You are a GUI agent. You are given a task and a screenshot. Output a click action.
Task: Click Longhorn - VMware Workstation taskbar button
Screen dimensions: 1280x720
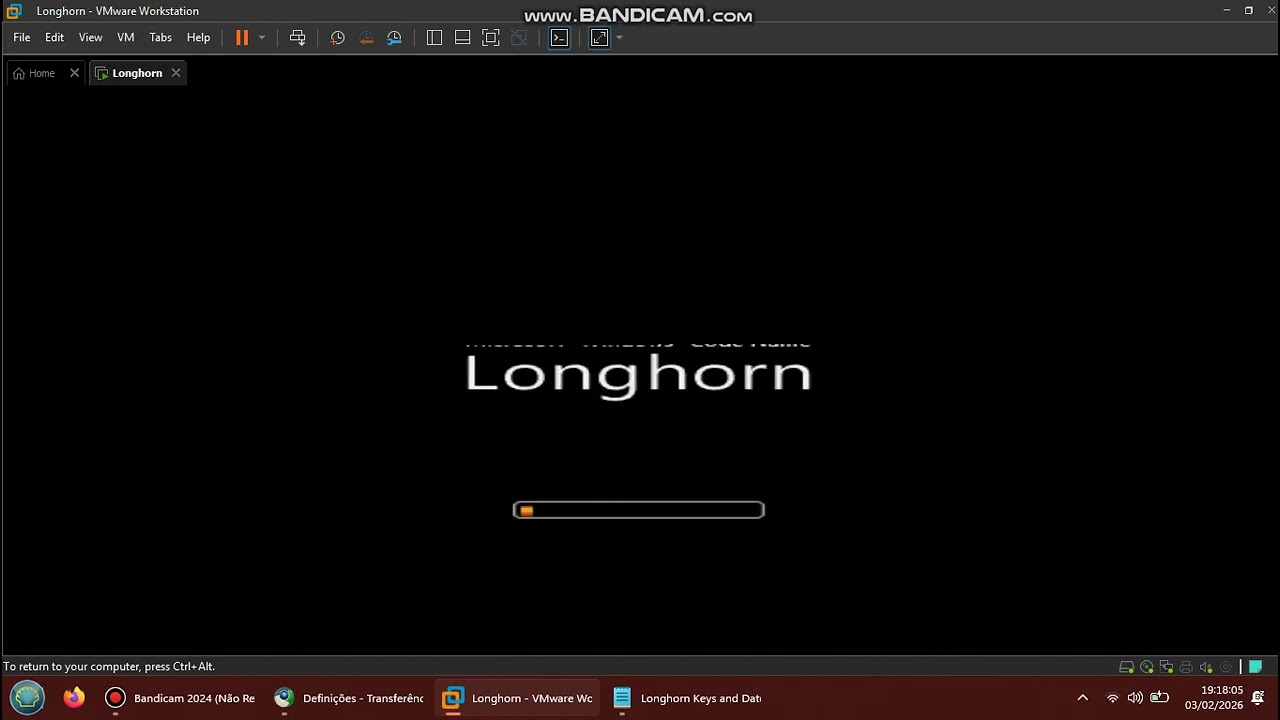tap(518, 698)
